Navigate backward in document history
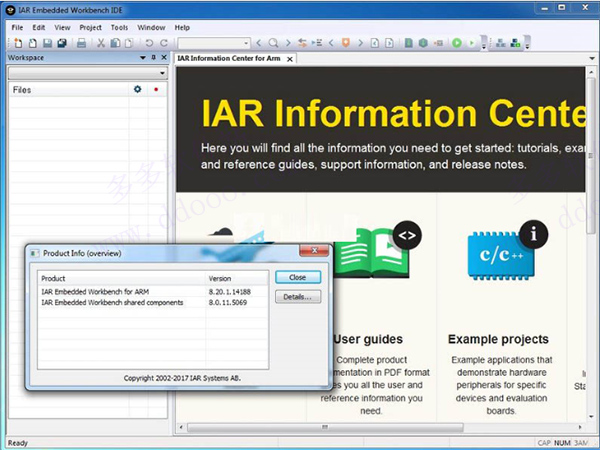This screenshot has width=600, height=450. click(x=375, y=43)
